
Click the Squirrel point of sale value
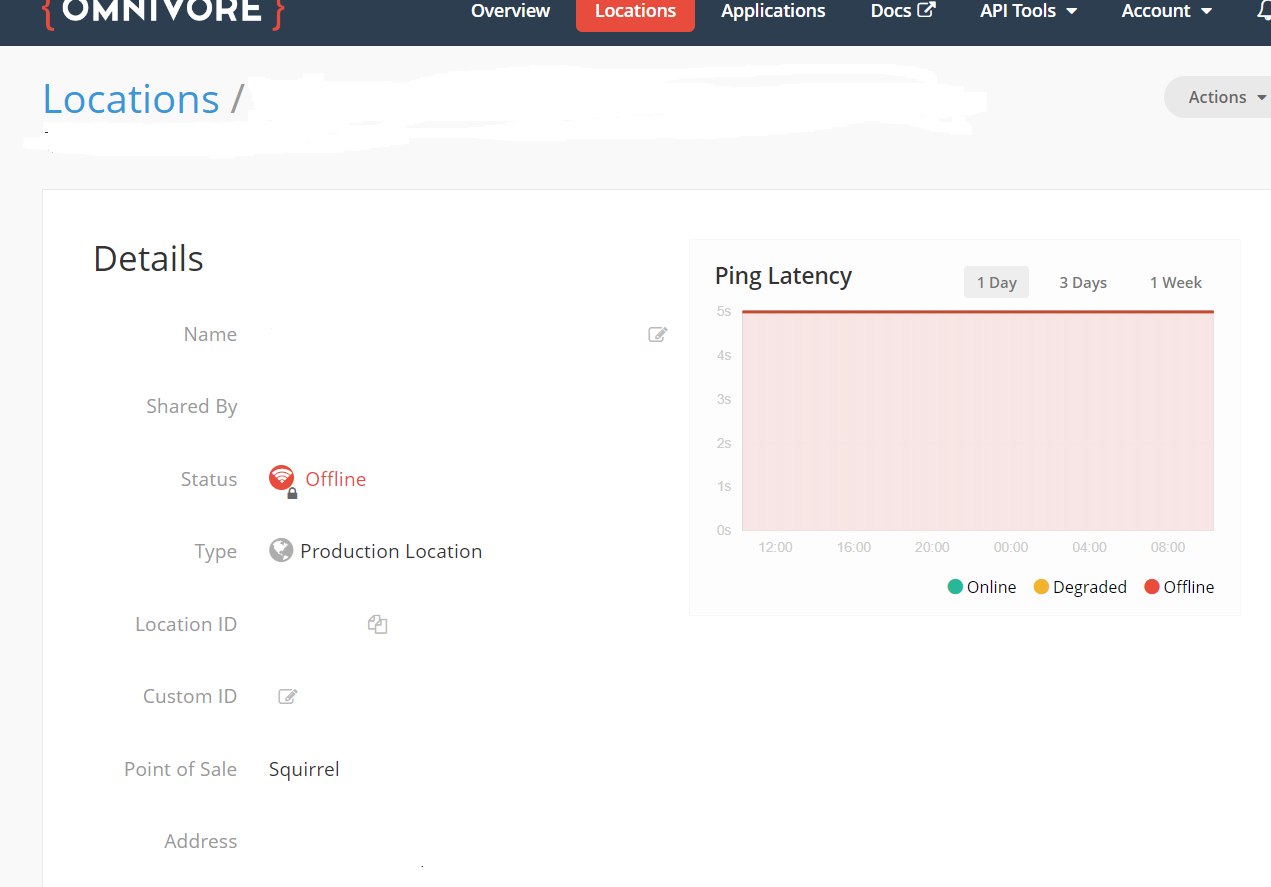304,769
